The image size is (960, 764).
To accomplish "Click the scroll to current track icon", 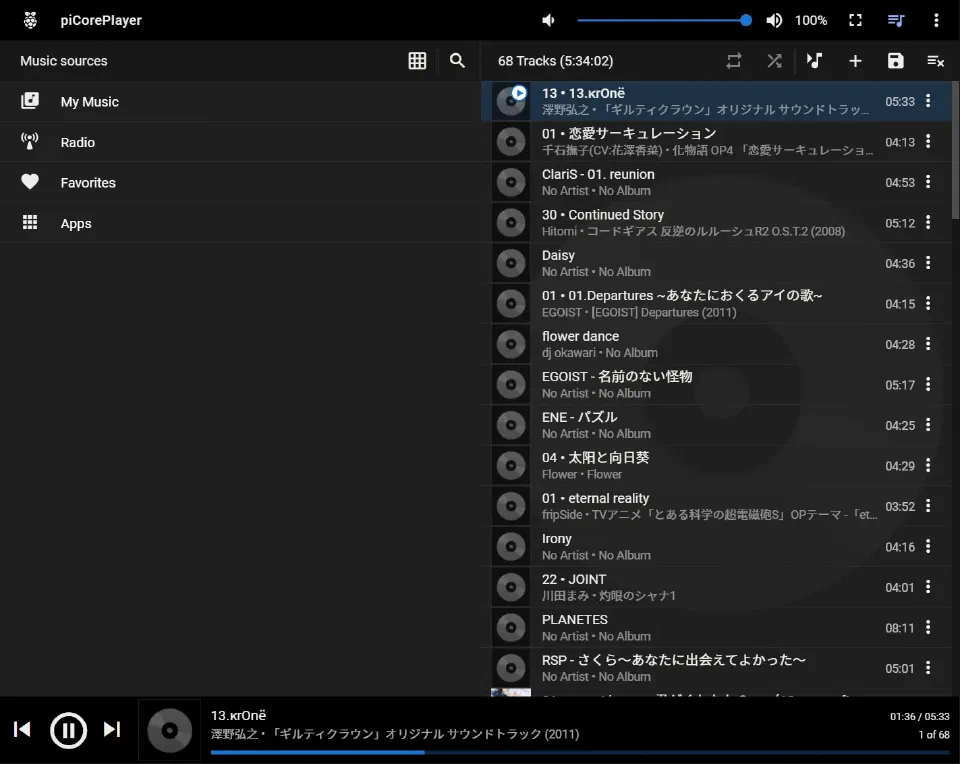I will pos(814,61).
